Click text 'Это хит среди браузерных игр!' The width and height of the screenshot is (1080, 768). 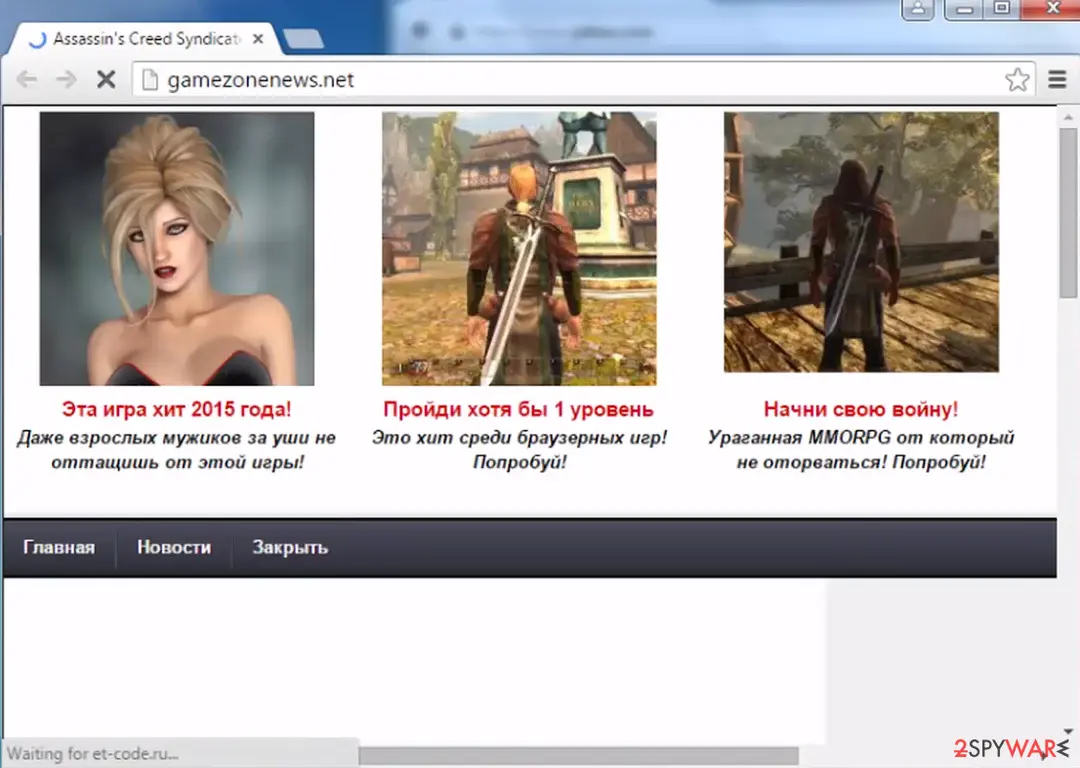(x=519, y=437)
